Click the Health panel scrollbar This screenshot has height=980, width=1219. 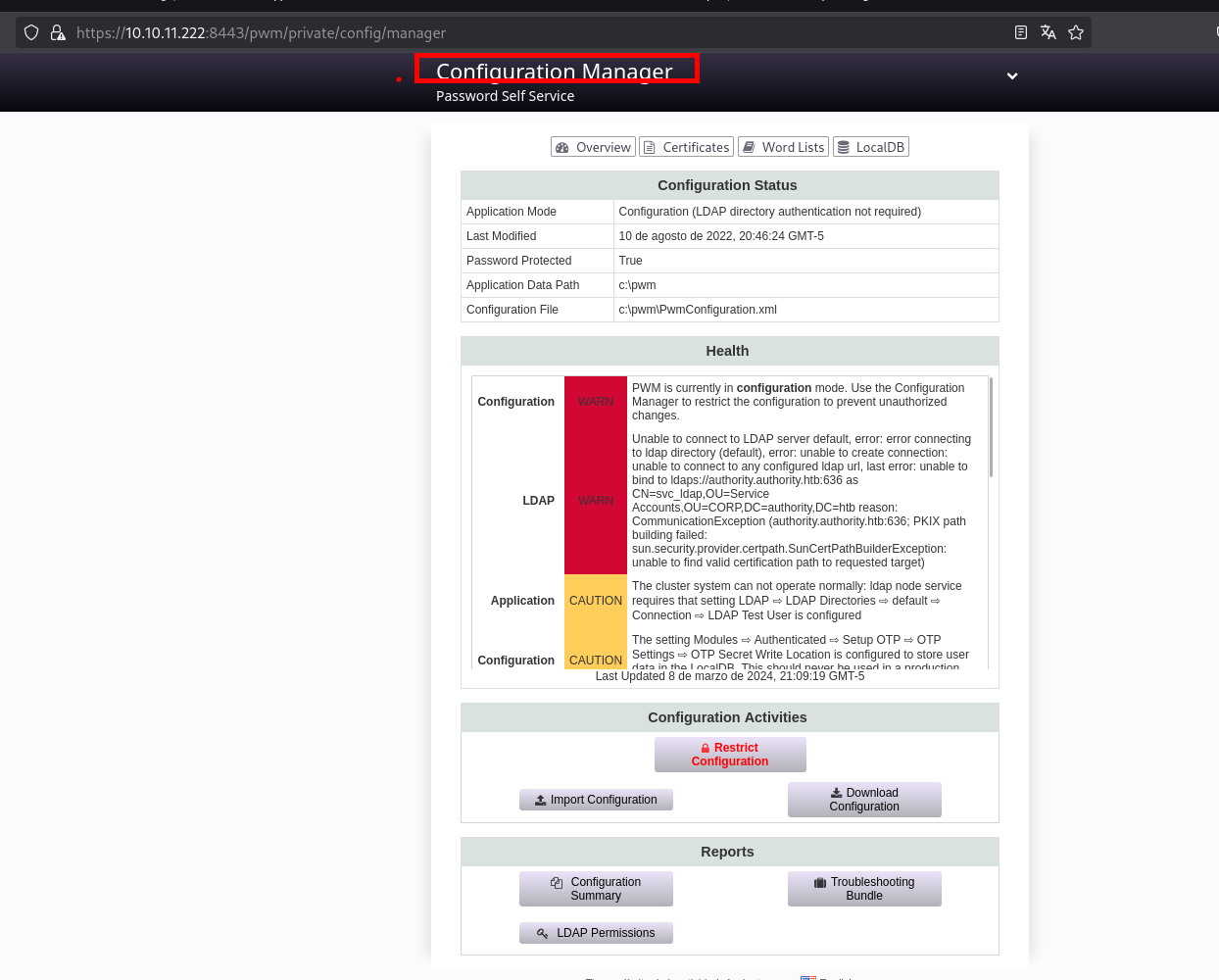[x=991, y=427]
